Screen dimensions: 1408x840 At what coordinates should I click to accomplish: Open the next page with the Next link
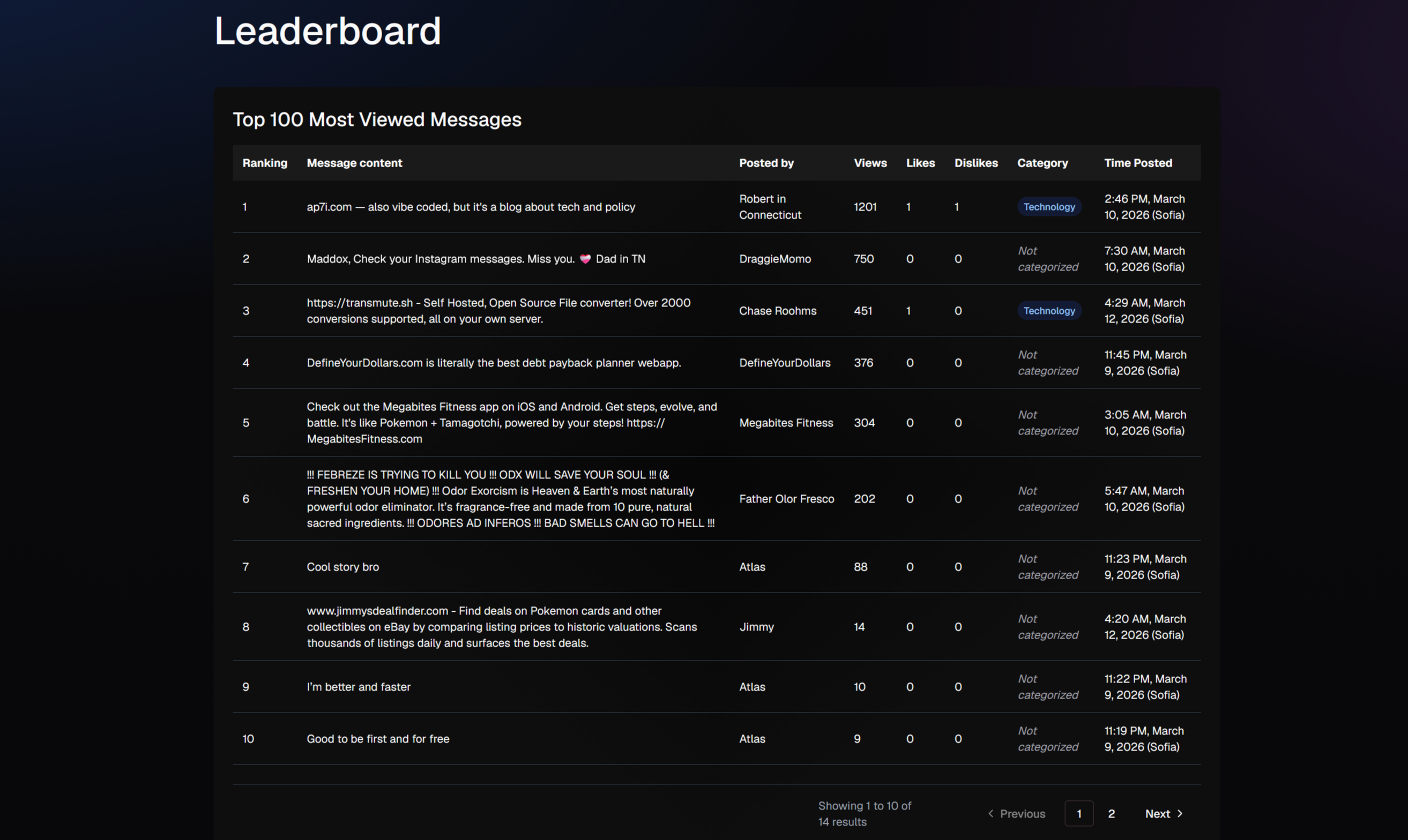point(1157,813)
